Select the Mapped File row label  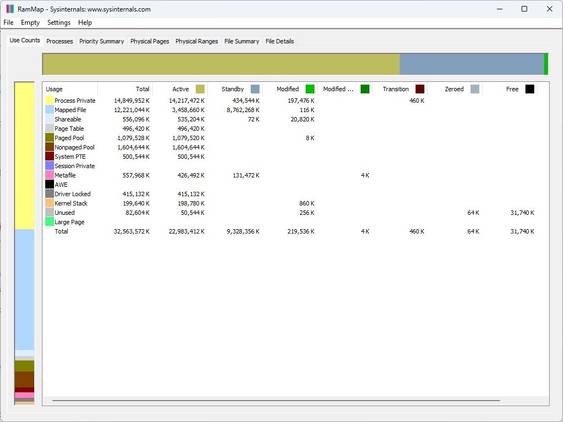tap(70, 110)
